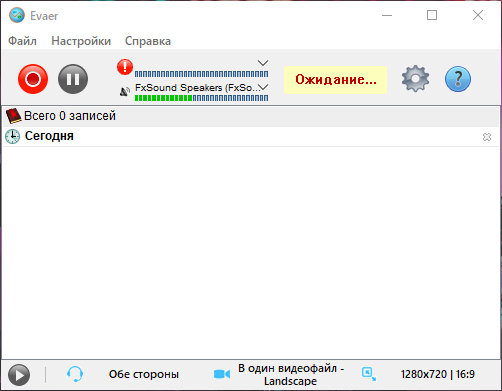Select the Сегодня group row

click(251, 136)
